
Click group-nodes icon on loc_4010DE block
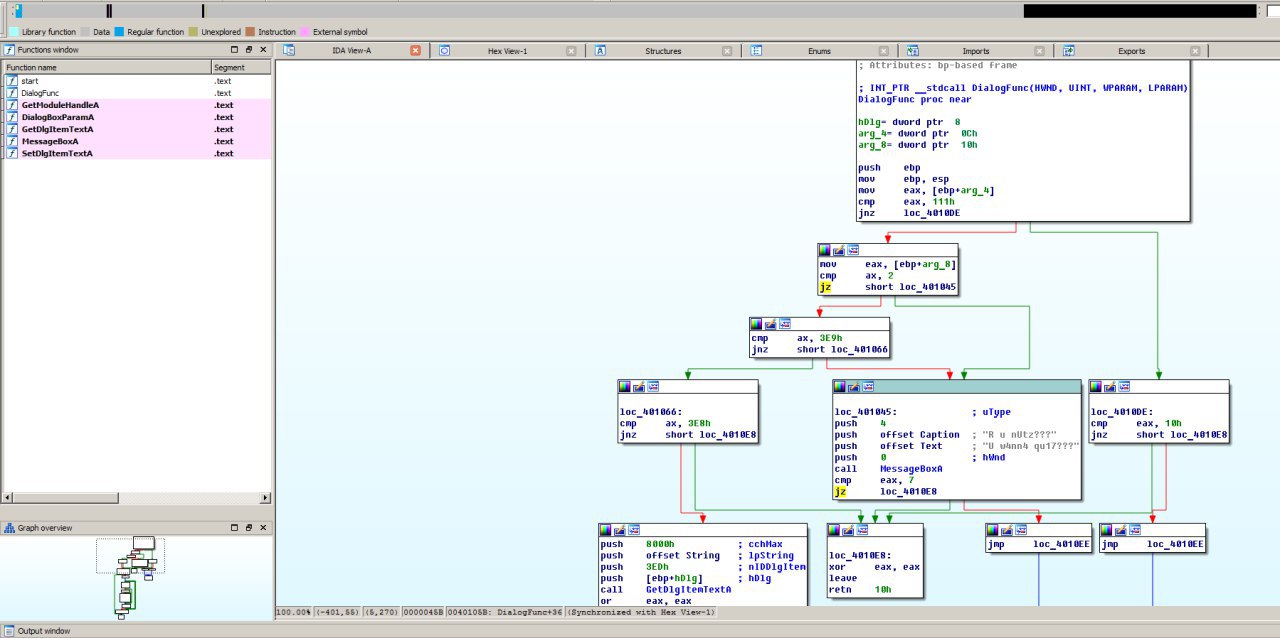[1125, 386]
